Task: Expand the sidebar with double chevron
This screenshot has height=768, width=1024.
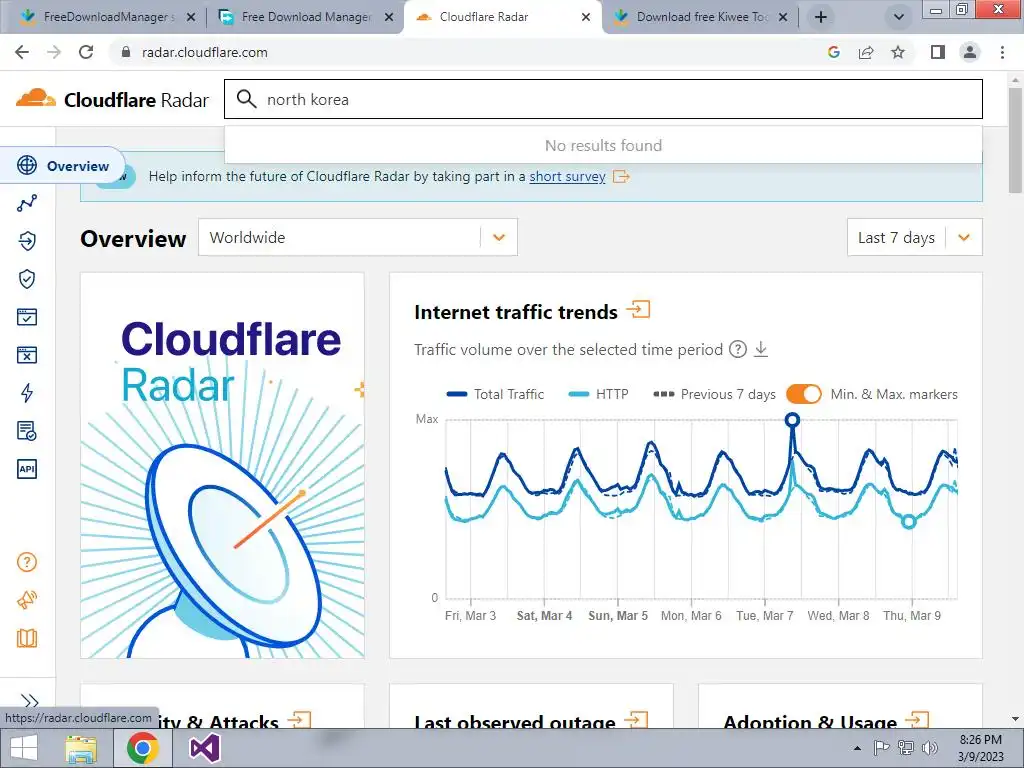Action: (29, 701)
